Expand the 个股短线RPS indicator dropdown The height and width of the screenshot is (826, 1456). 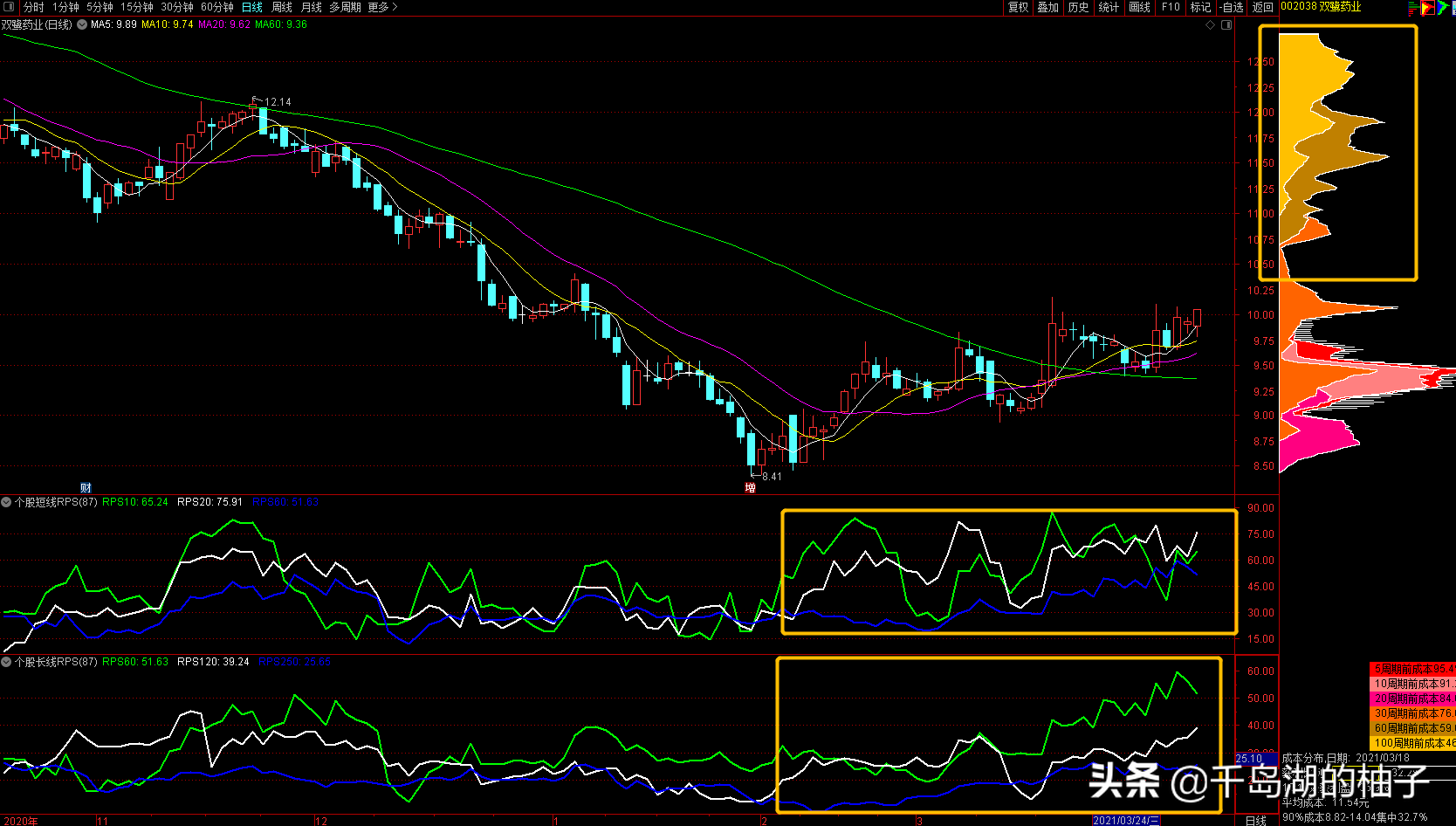[x=7, y=502]
